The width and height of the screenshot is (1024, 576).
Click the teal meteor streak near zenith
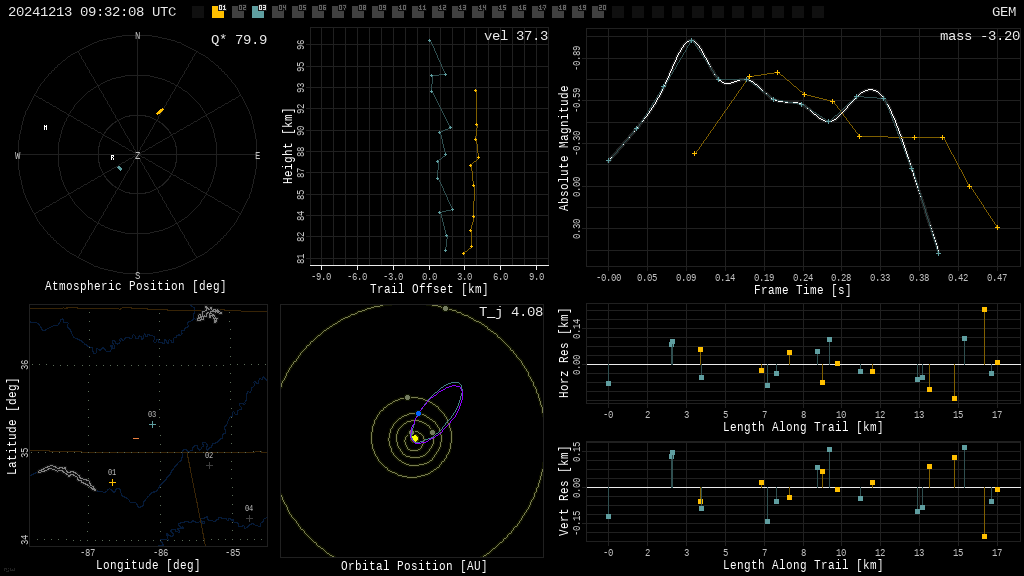pyautogui.click(x=119, y=168)
